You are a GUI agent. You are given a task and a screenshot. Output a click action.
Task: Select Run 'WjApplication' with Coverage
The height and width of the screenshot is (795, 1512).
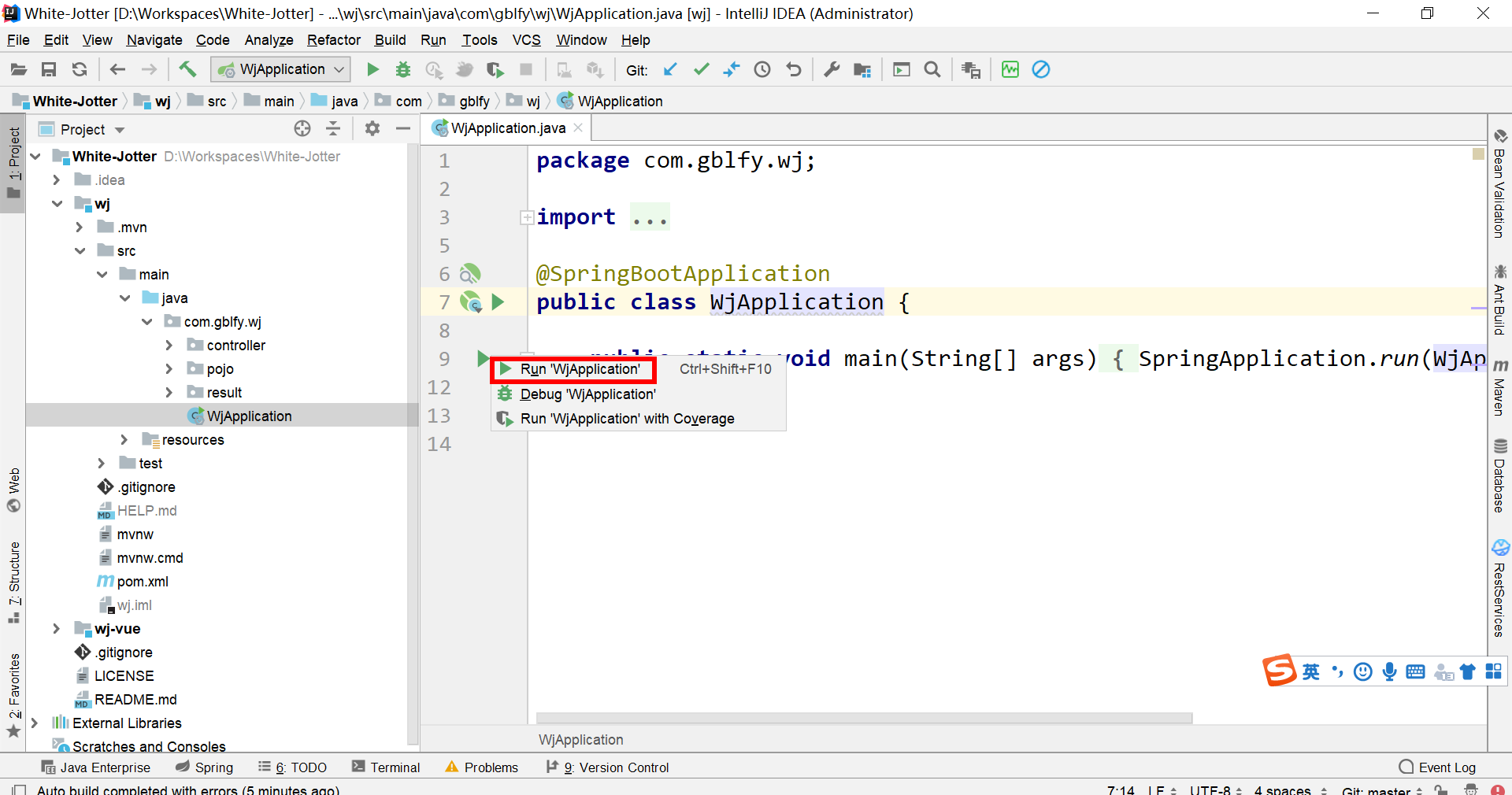point(638,419)
